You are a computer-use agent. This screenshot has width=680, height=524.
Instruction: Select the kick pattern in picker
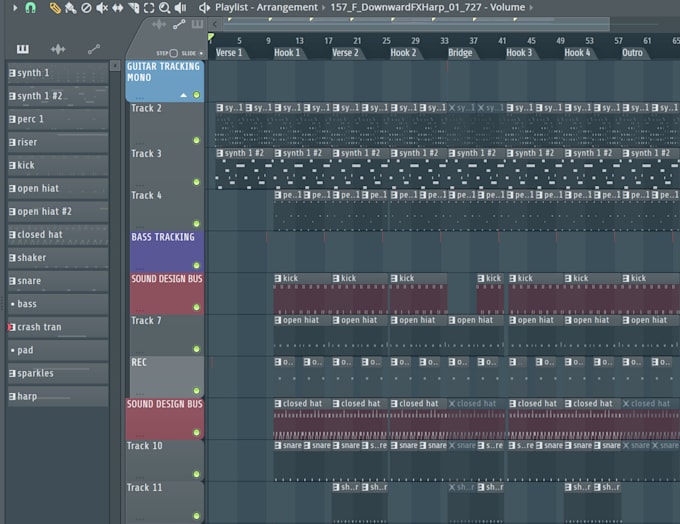[x=58, y=165]
